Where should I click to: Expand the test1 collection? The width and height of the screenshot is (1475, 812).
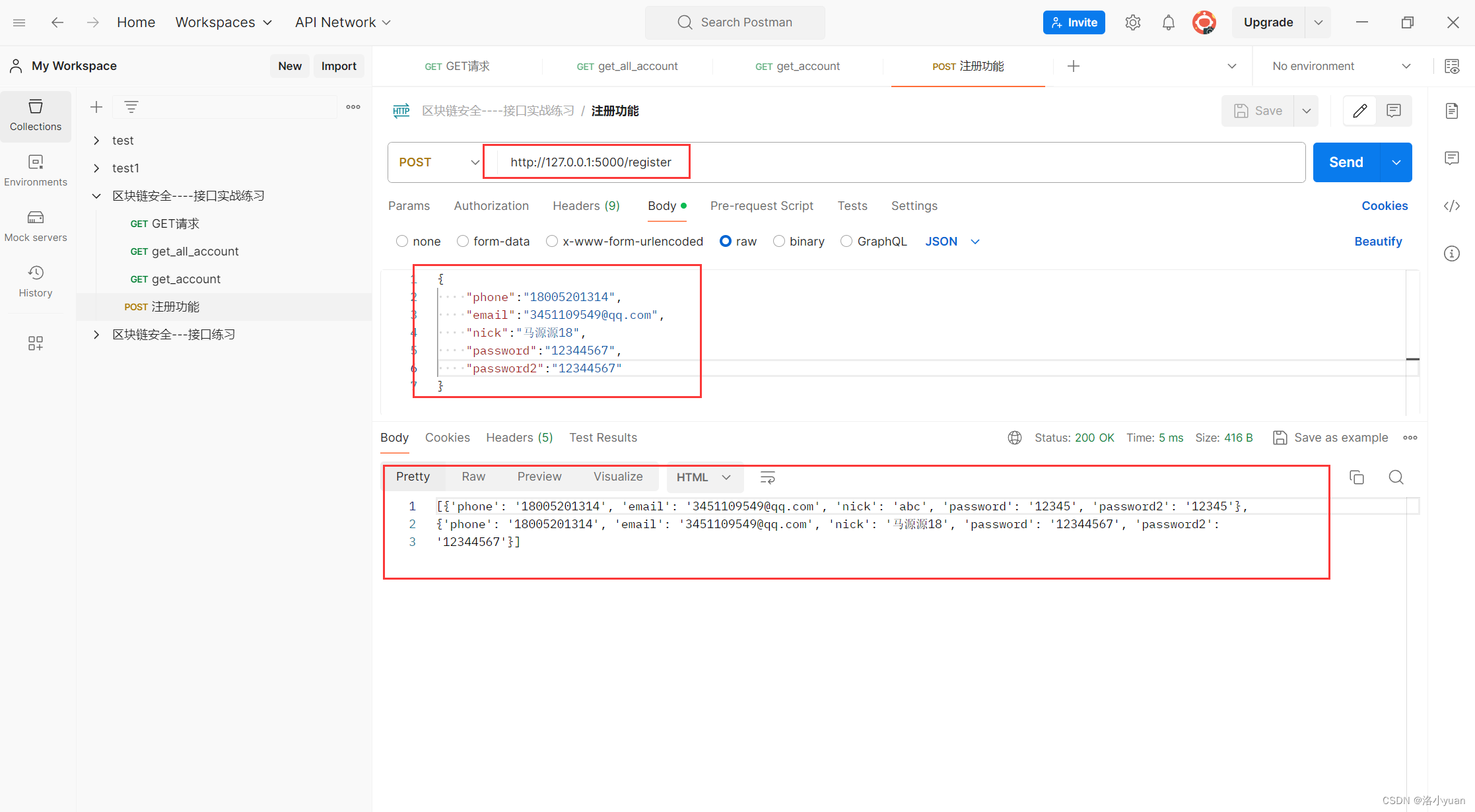(x=96, y=168)
